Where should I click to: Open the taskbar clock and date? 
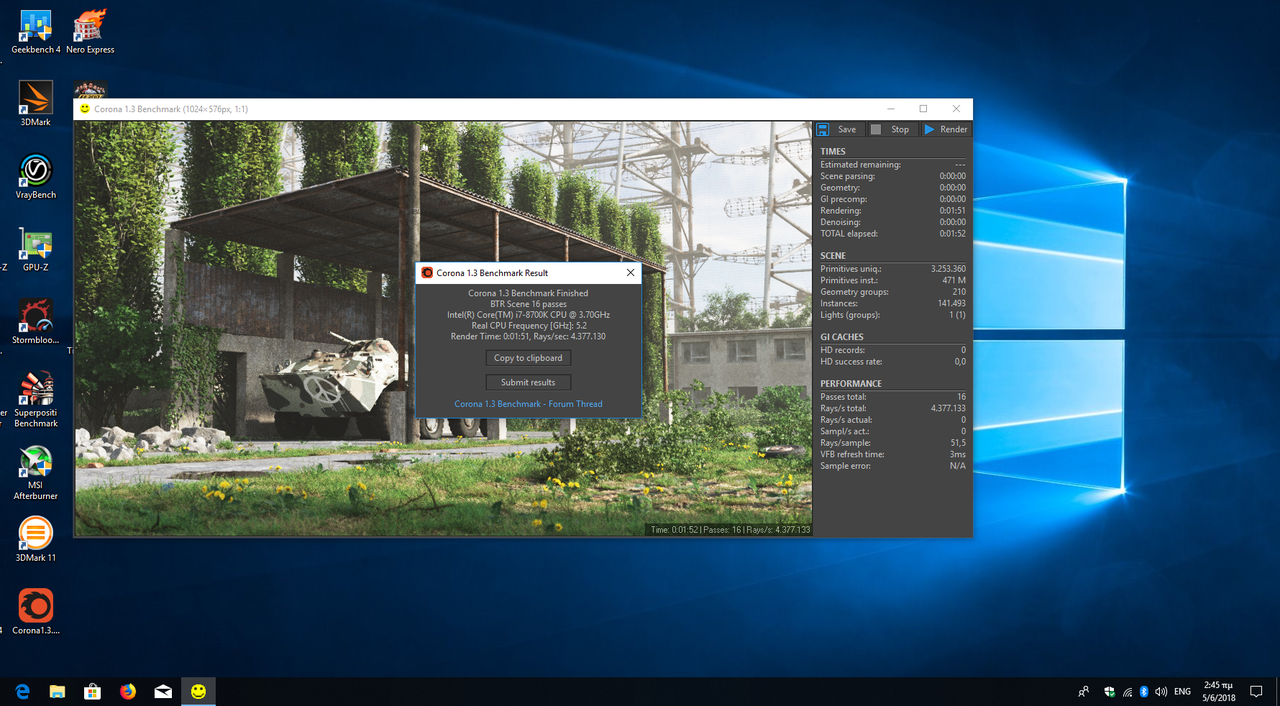coord(1217,691)
